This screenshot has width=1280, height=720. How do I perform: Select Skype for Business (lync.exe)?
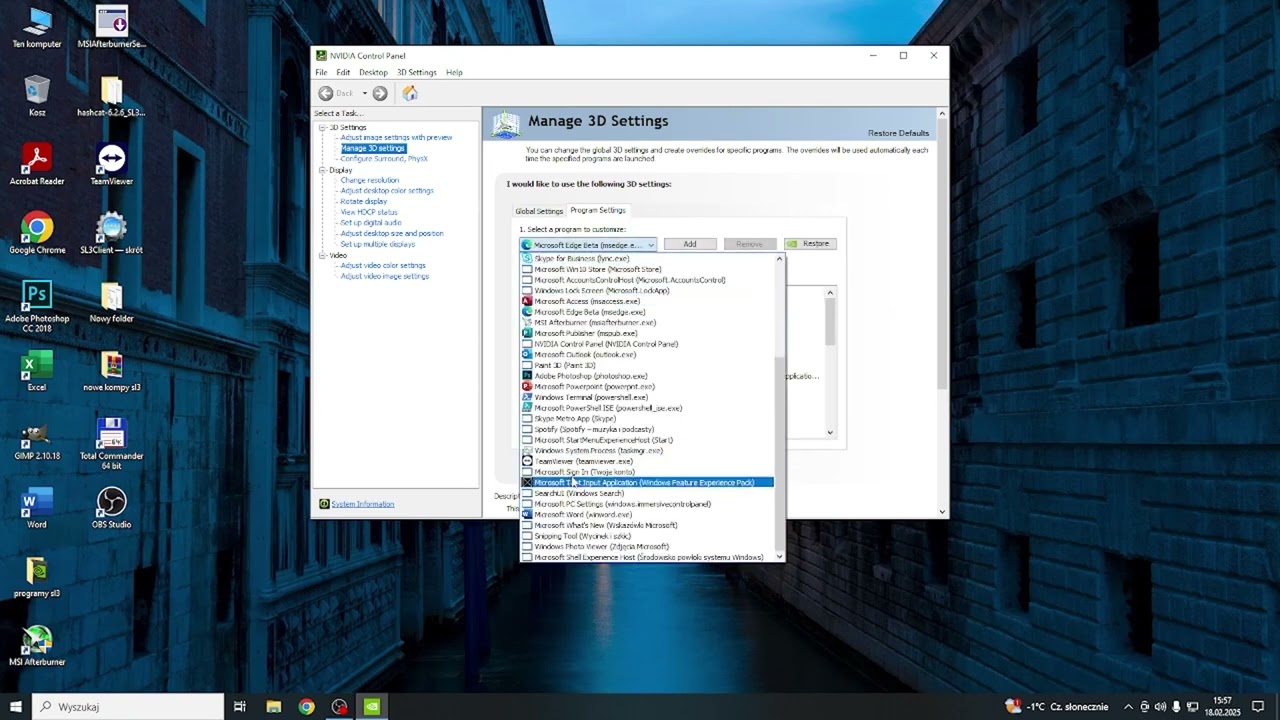click(647, 259)
